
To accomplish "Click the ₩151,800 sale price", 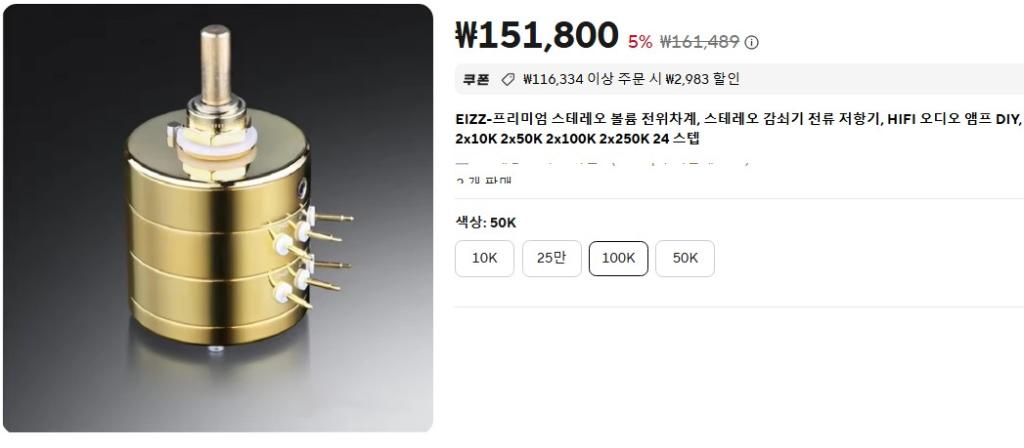I will click(x=536, y=35).
